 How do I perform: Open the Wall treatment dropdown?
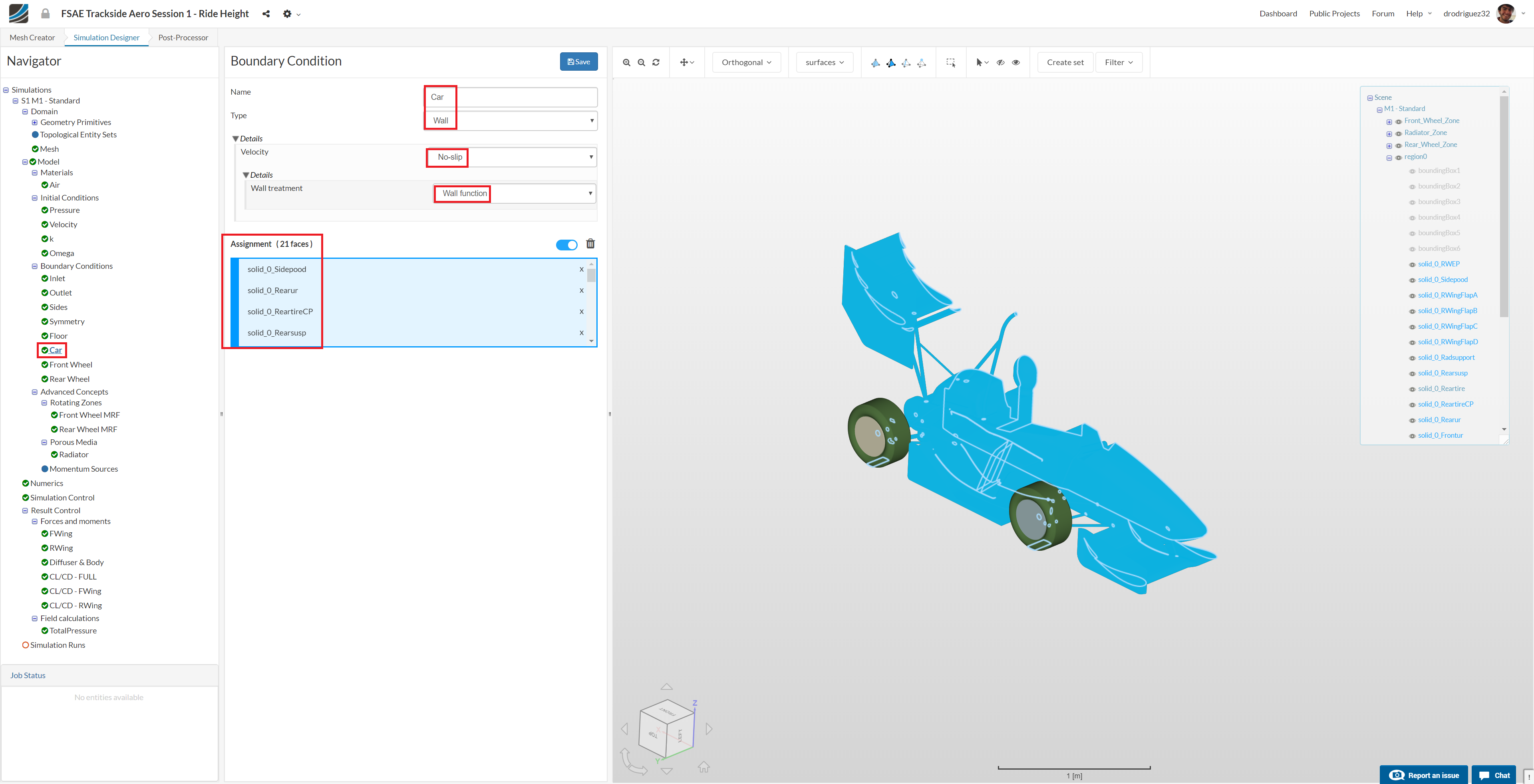[x=515, y=193]
